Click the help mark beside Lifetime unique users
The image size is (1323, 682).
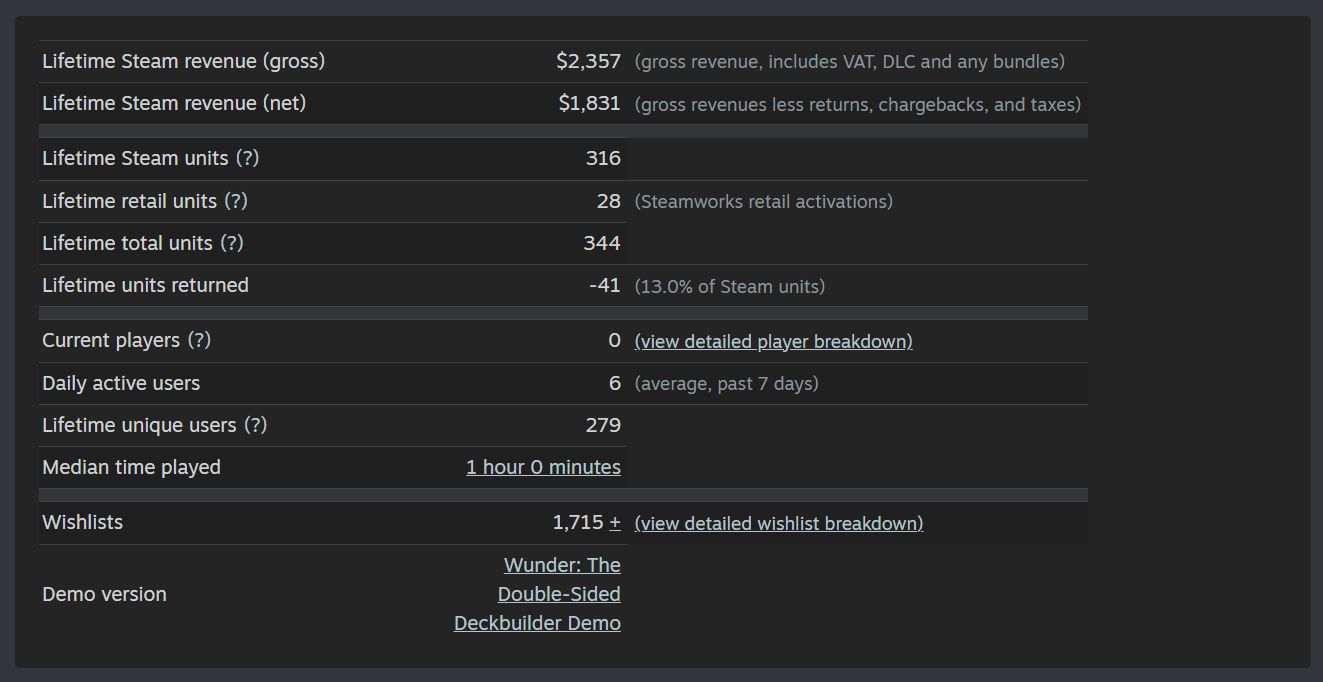(x=255, y=425)
